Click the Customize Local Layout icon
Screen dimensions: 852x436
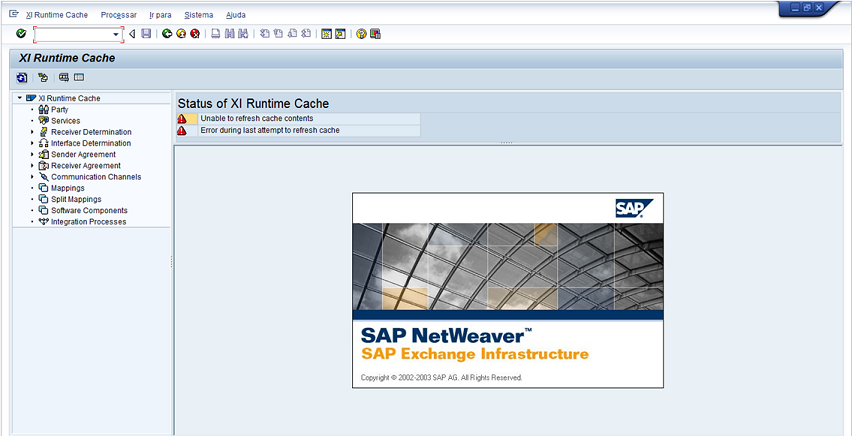pyautogui.click(x=375, y=34)
